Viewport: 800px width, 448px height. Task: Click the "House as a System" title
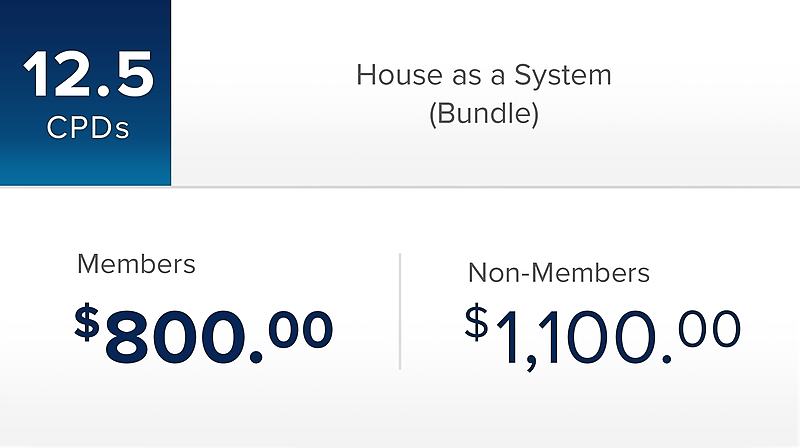click(x=483, y=75)
